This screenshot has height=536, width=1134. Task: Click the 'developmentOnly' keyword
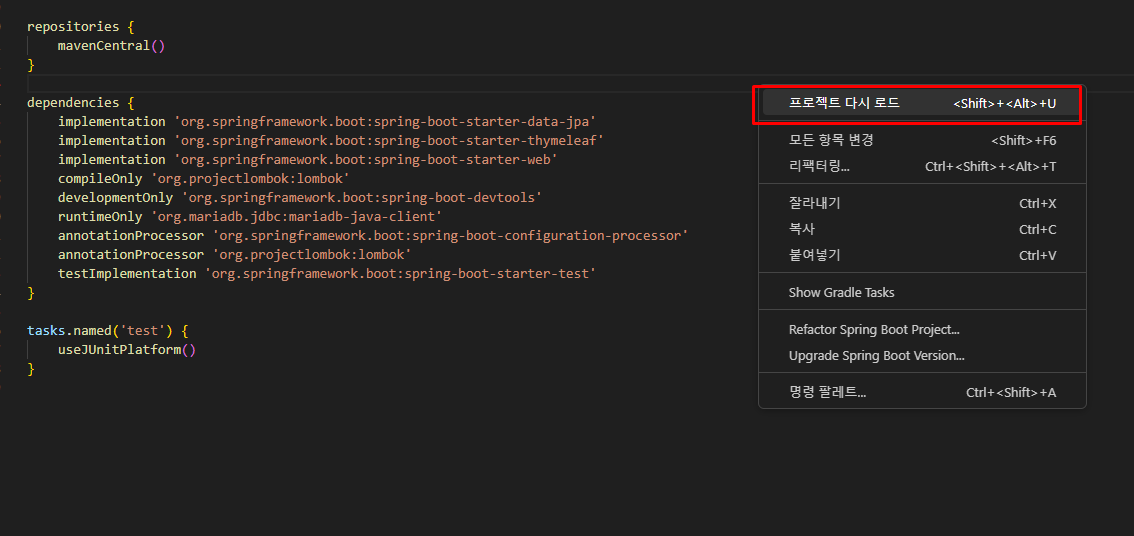(x=116, y=197)
